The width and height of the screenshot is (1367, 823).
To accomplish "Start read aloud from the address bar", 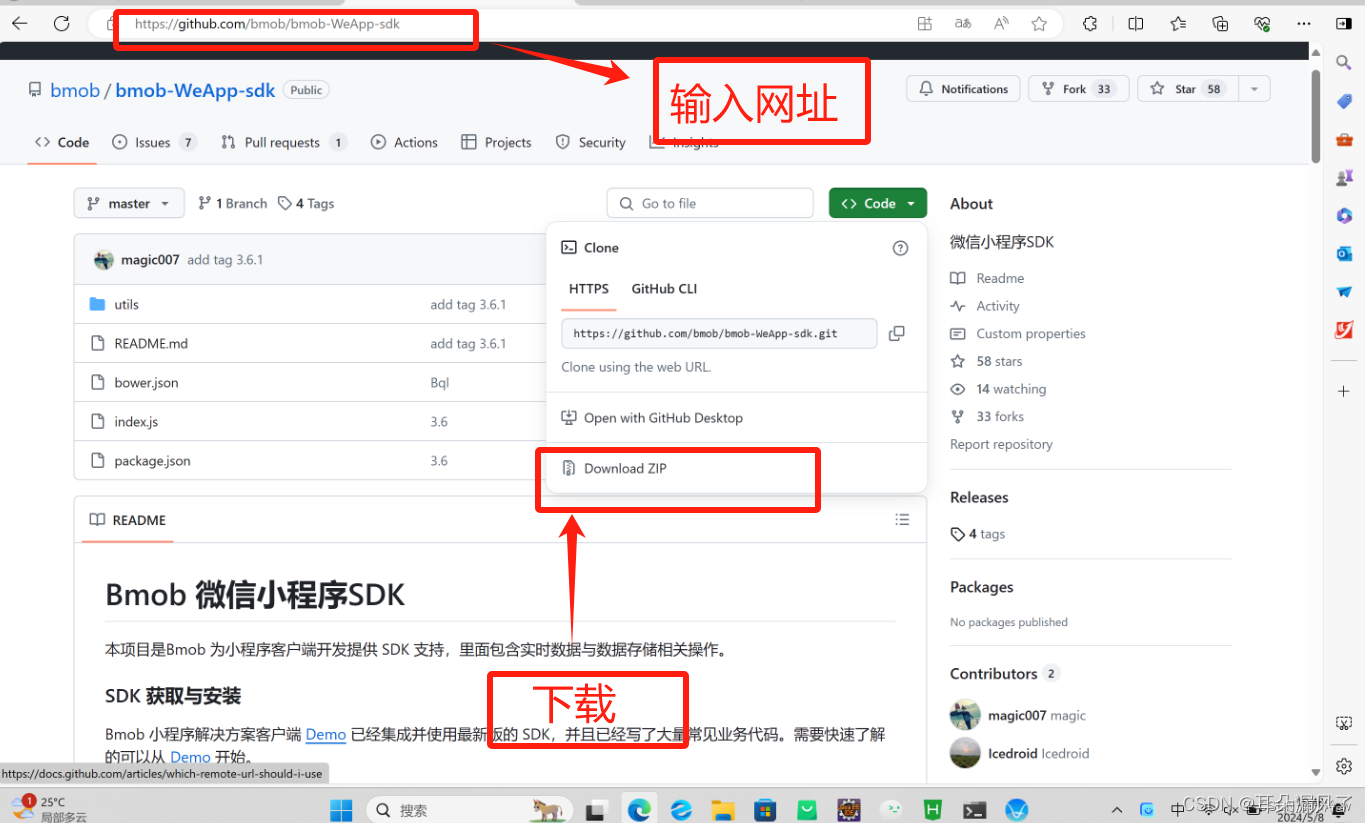I will click(x=1001, y=23).
